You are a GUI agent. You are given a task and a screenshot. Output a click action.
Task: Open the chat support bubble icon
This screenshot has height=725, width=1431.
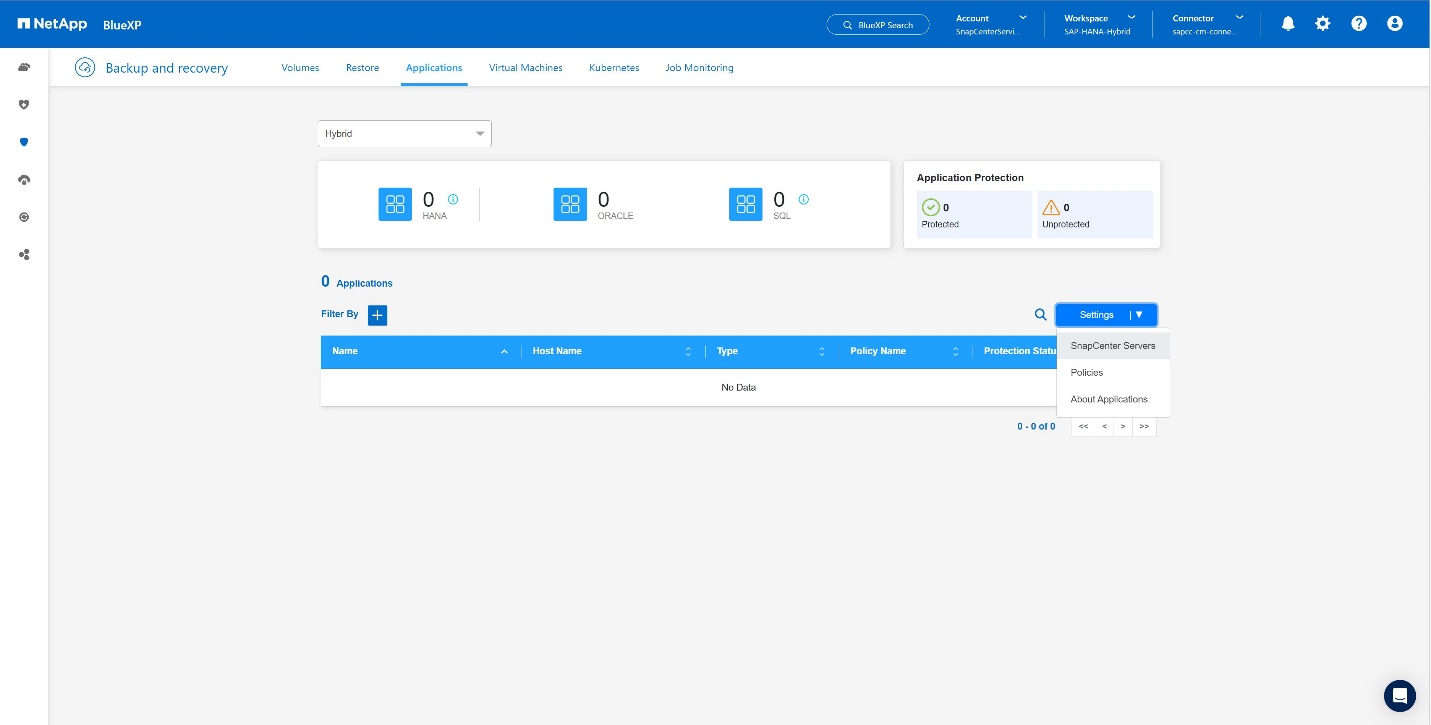click(1399, 695)
